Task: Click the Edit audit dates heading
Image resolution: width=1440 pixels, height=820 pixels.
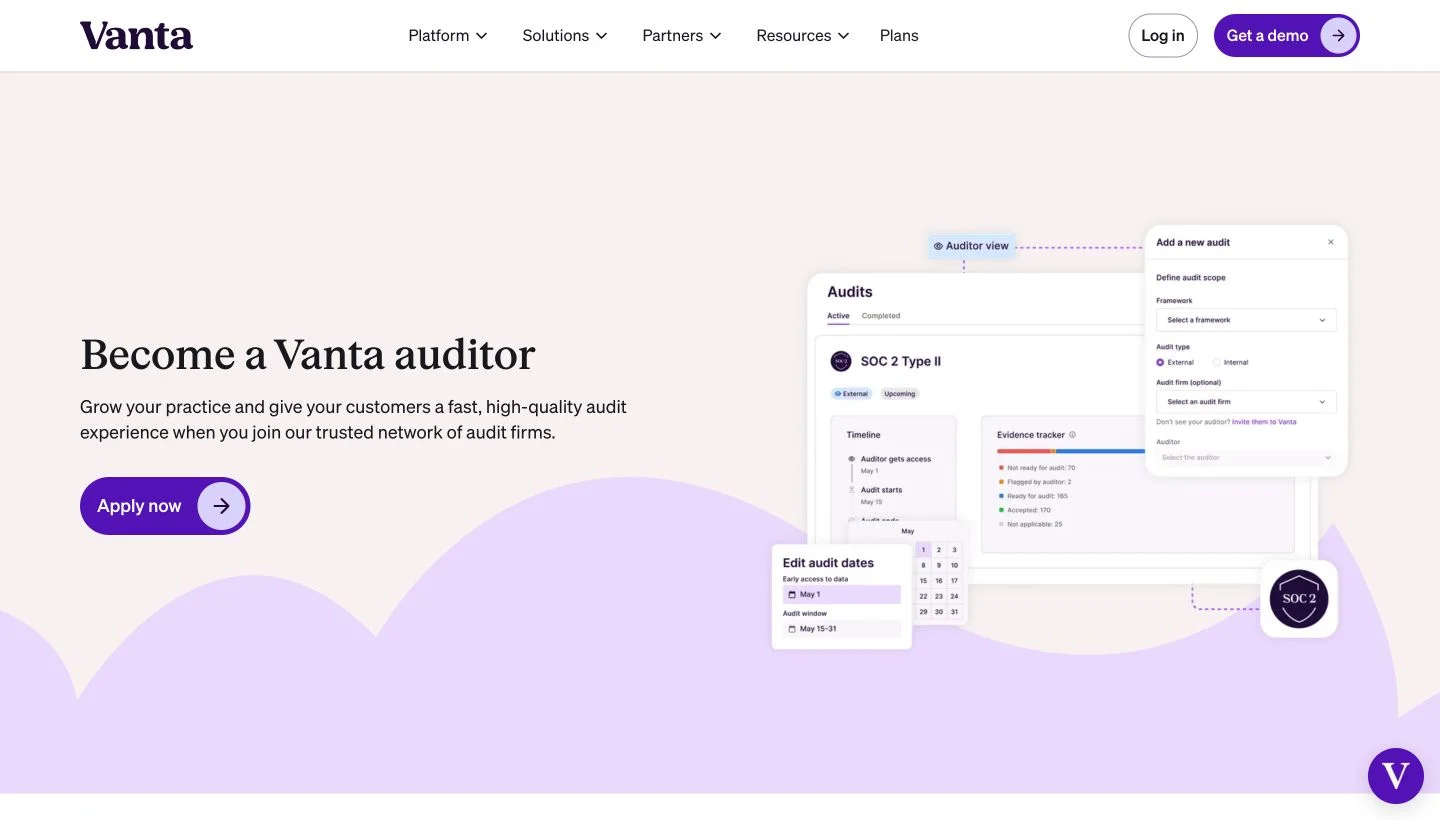Action: click(828, 563)
